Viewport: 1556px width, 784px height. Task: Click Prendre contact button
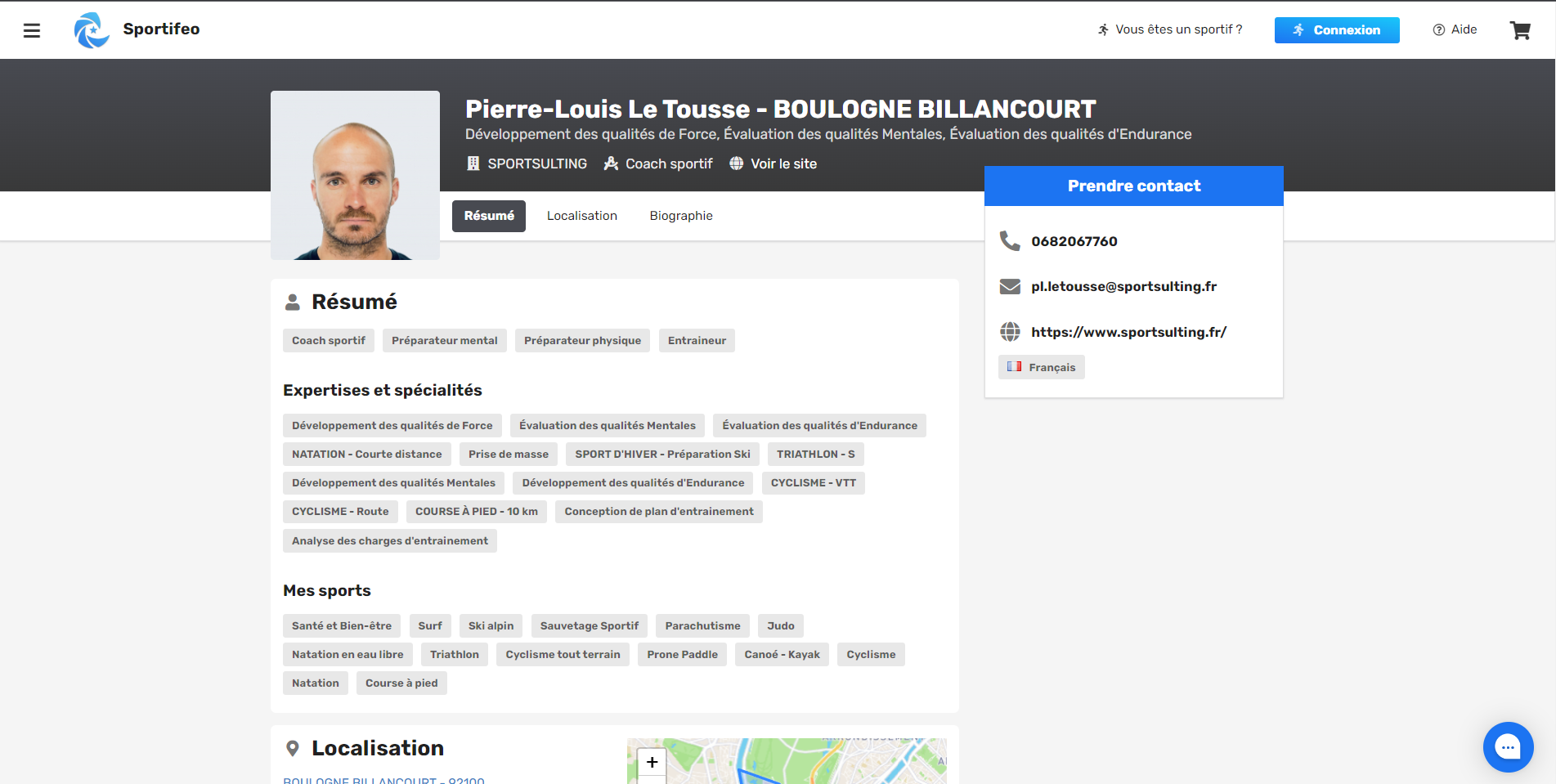[1134, 186]
